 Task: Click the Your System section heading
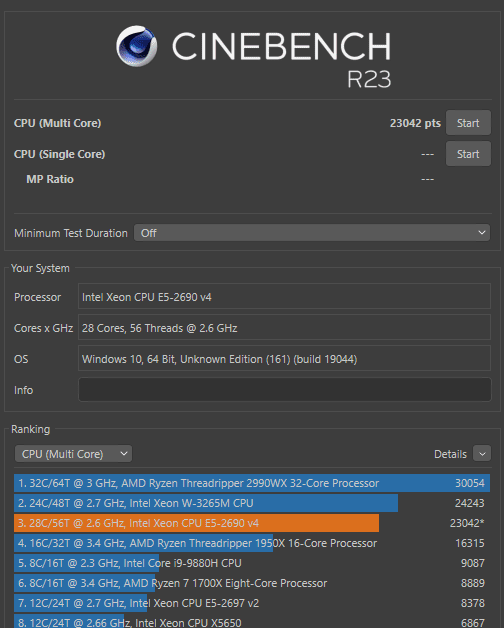pyautogui.click(x=40, y=268)
